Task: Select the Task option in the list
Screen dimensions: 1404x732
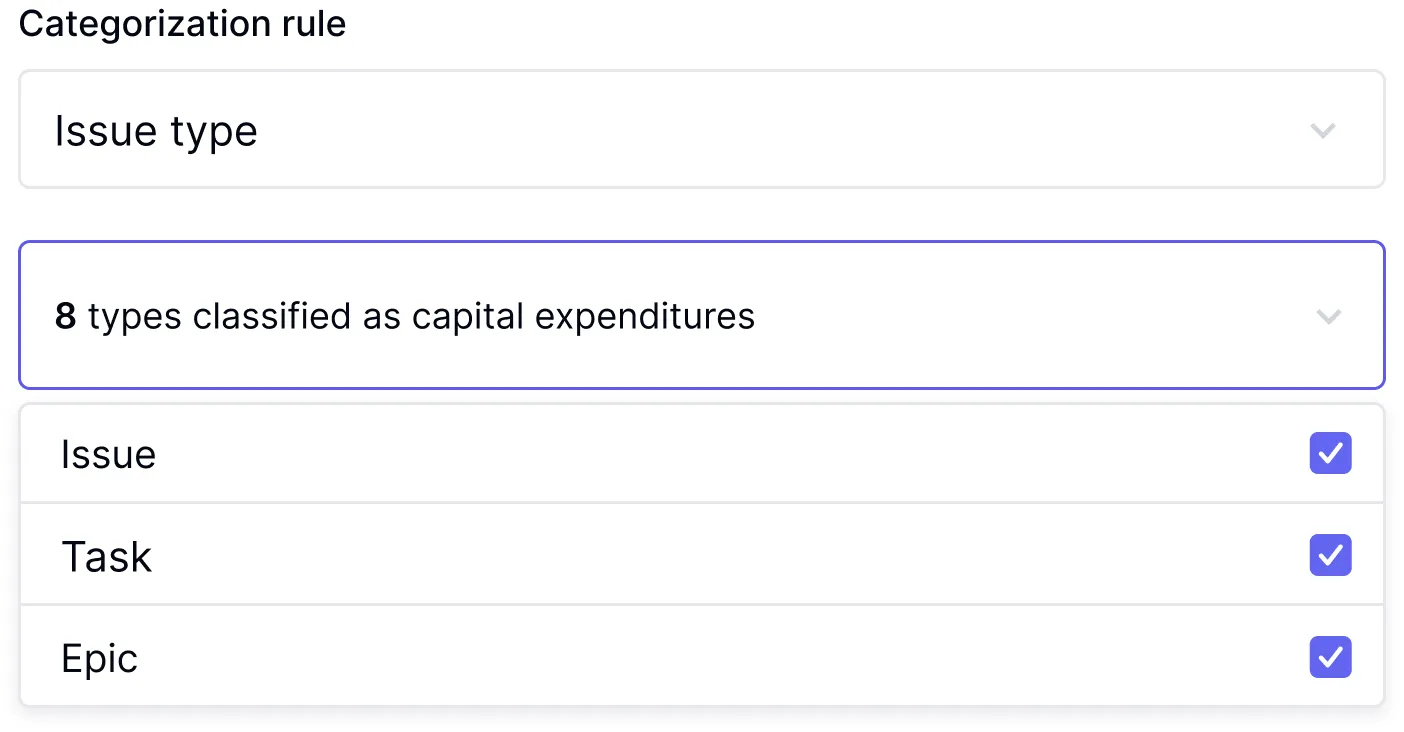Action: point(701,555)
